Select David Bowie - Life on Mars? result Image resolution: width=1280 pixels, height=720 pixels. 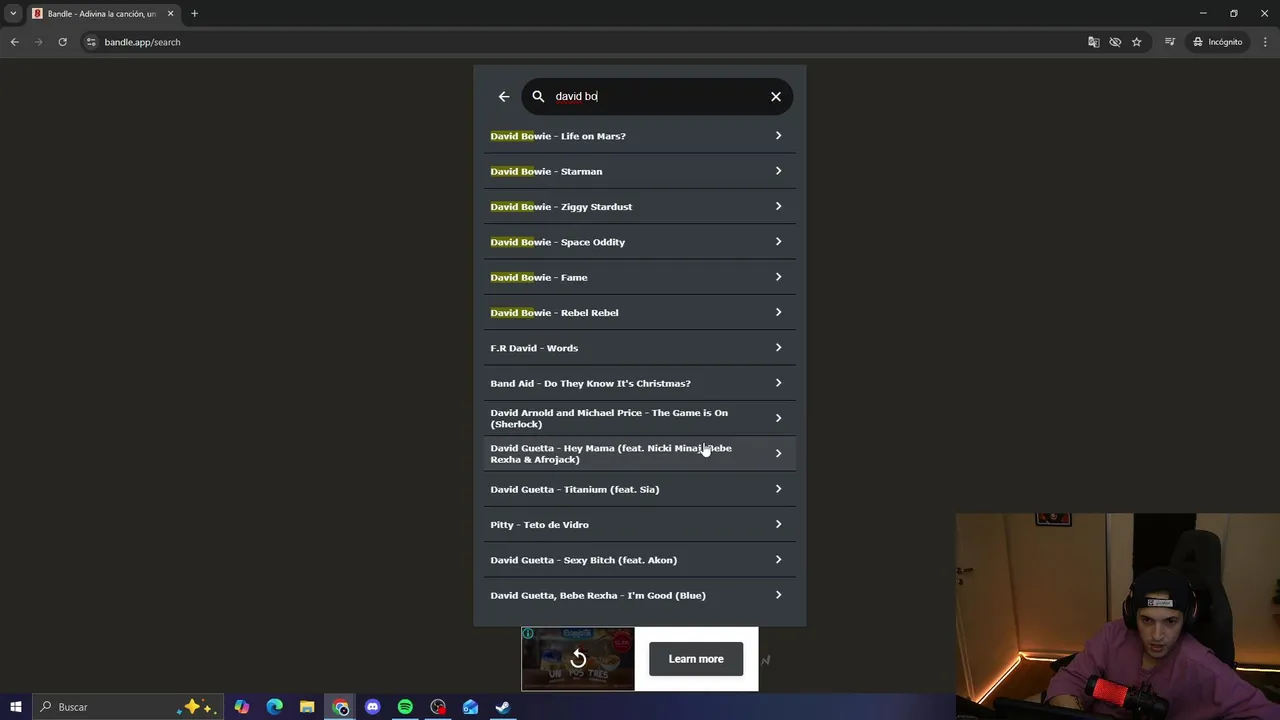(640, 136)
